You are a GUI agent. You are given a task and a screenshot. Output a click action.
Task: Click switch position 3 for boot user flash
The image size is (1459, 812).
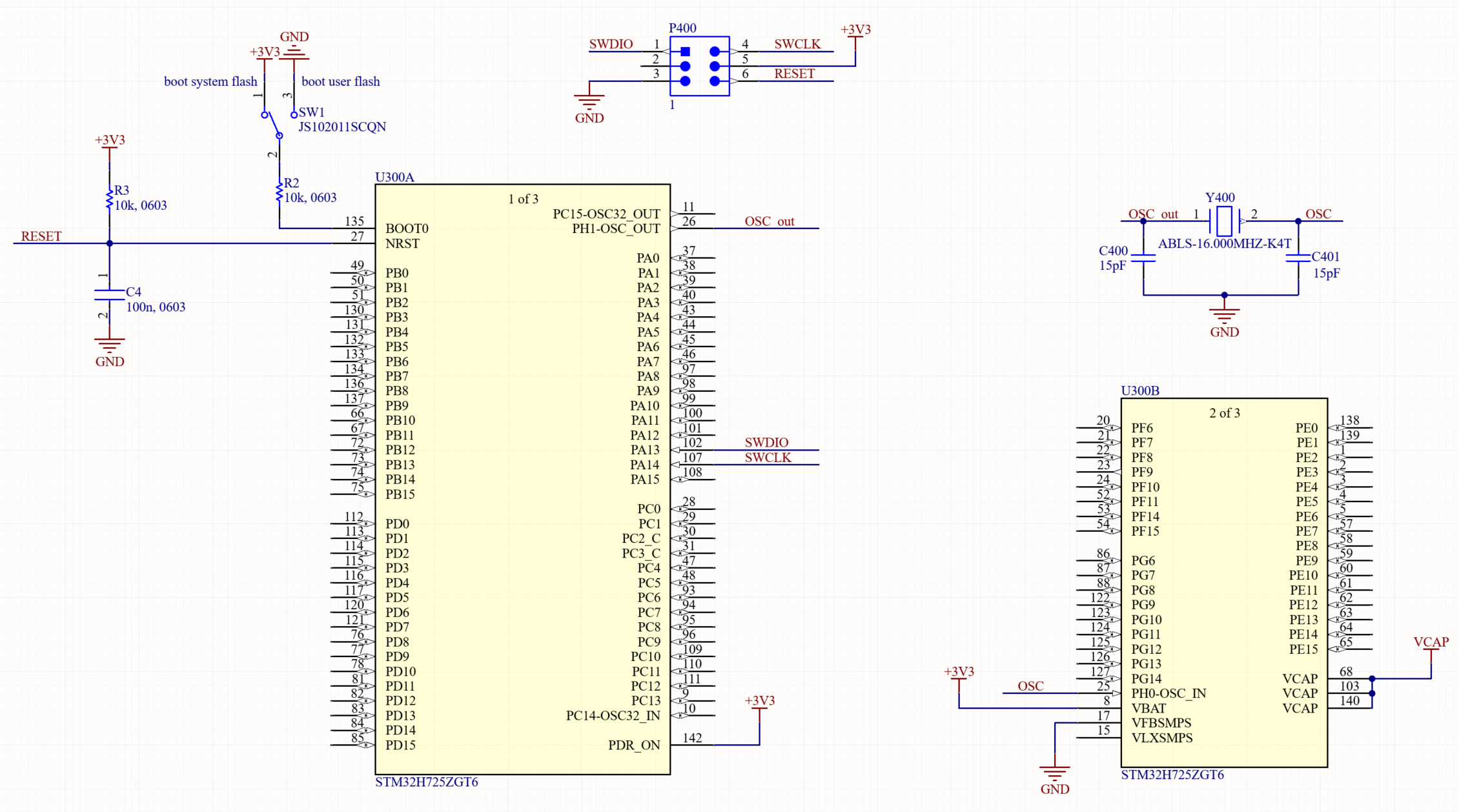[x=294, y=113]
